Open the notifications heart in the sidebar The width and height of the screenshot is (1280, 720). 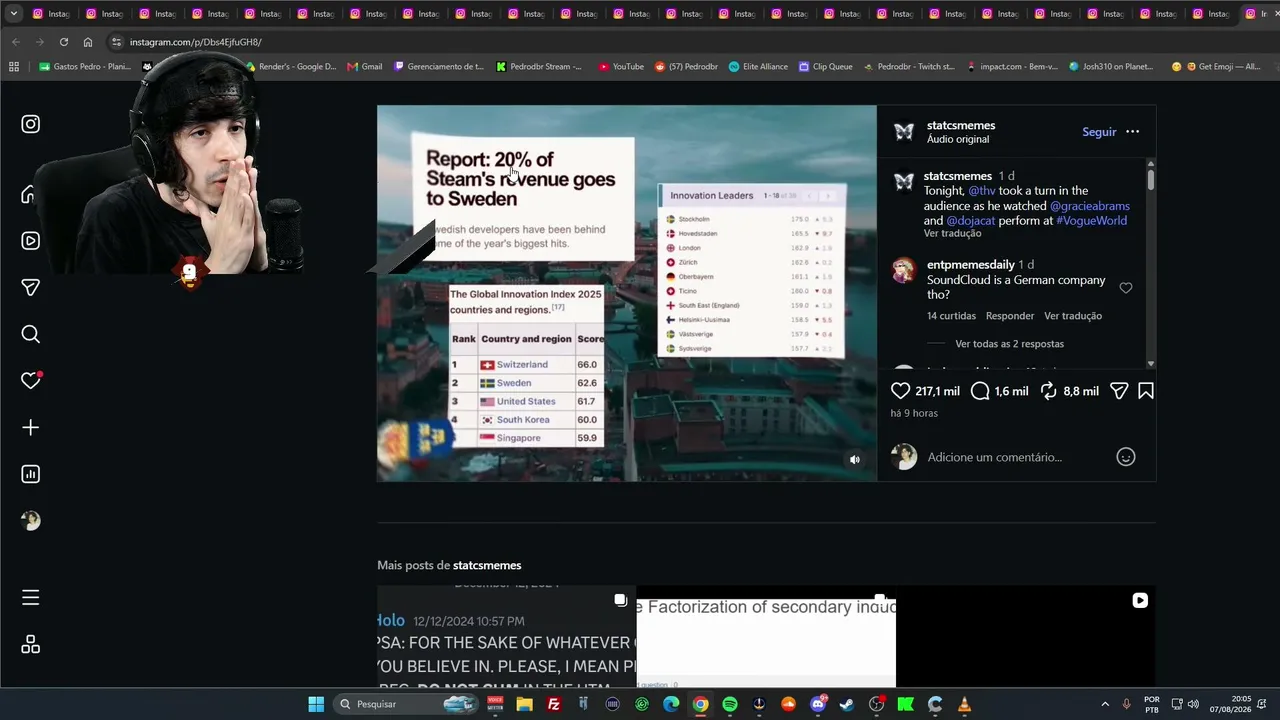31,381
